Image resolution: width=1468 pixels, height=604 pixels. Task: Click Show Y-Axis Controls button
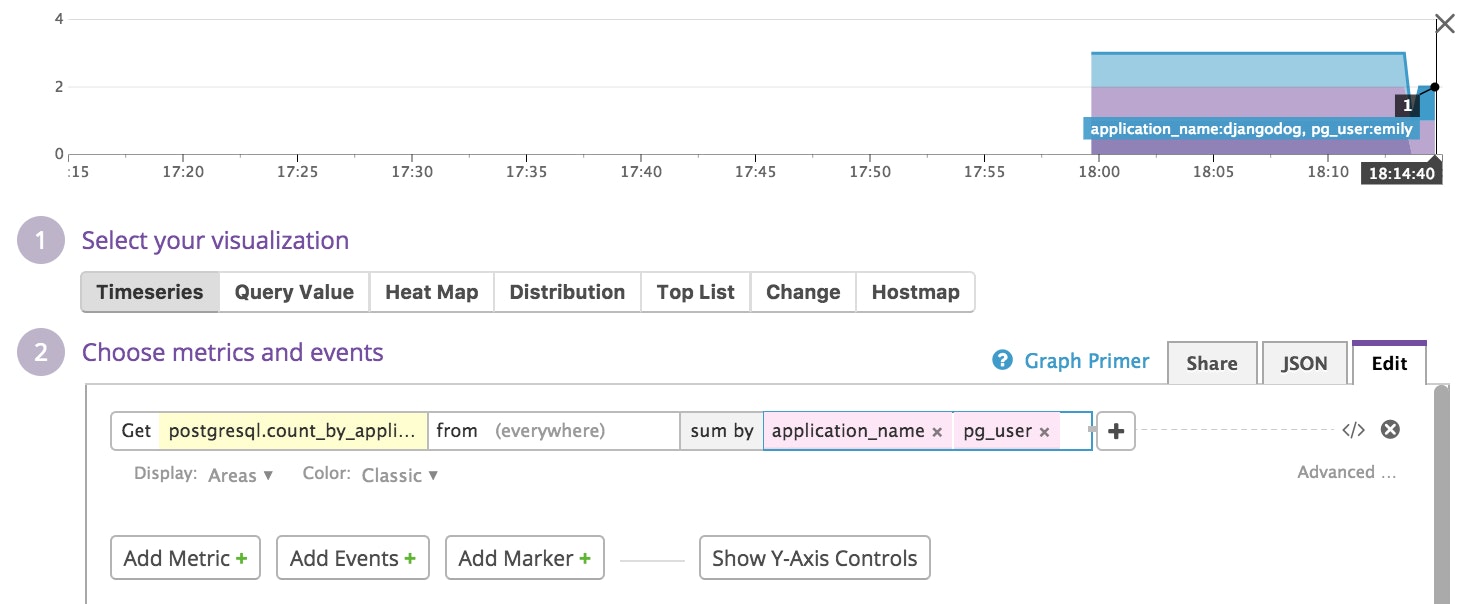pyautogui.click(x=814, y=558)
